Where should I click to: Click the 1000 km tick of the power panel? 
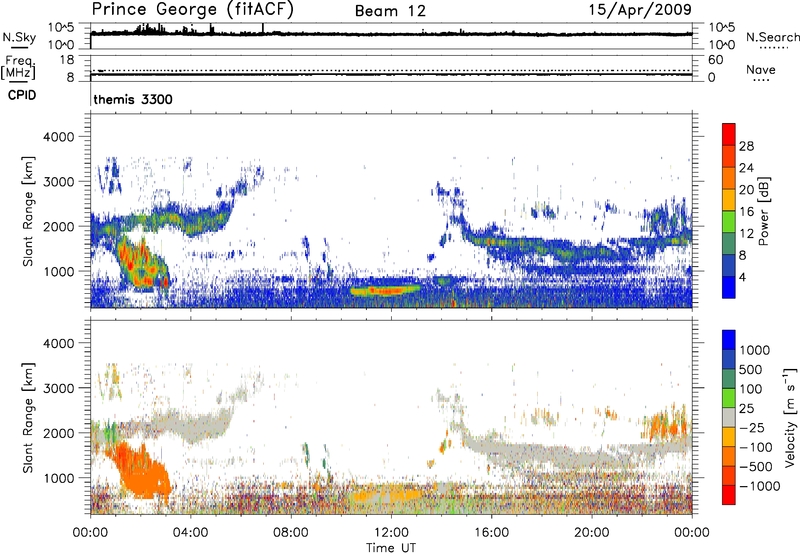(x=58, y=271)
